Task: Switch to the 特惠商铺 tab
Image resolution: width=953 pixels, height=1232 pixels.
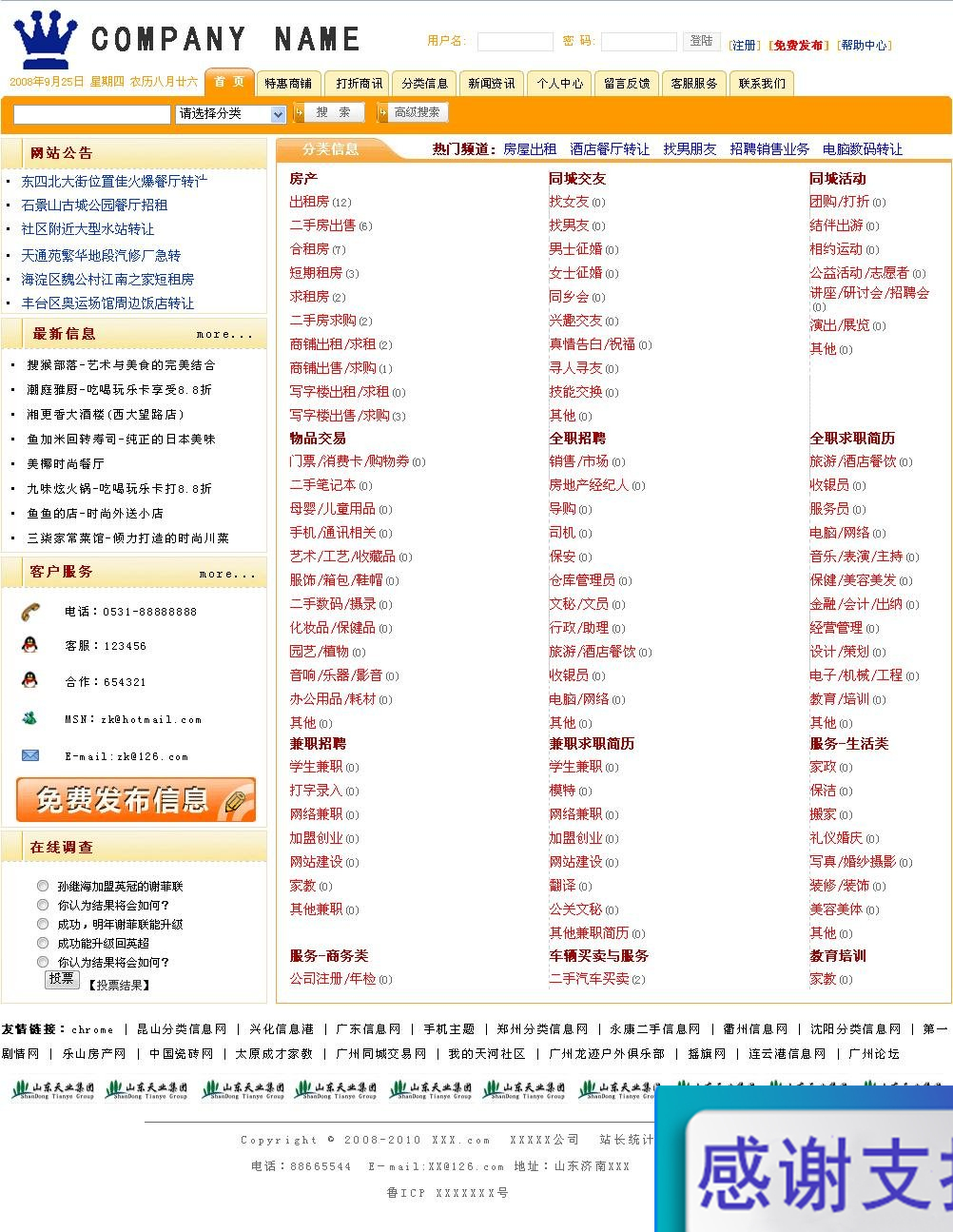Action: (x=288, y=84)
